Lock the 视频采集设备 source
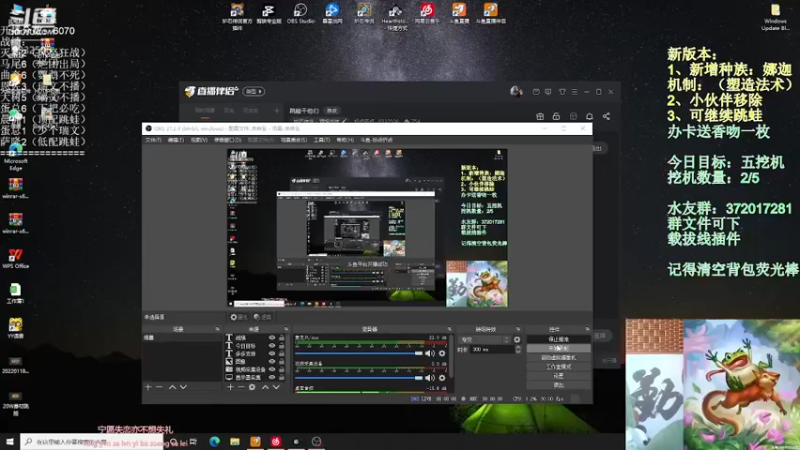Image resolution: width=800 pixels, height=450 pixels. (282, 369)
